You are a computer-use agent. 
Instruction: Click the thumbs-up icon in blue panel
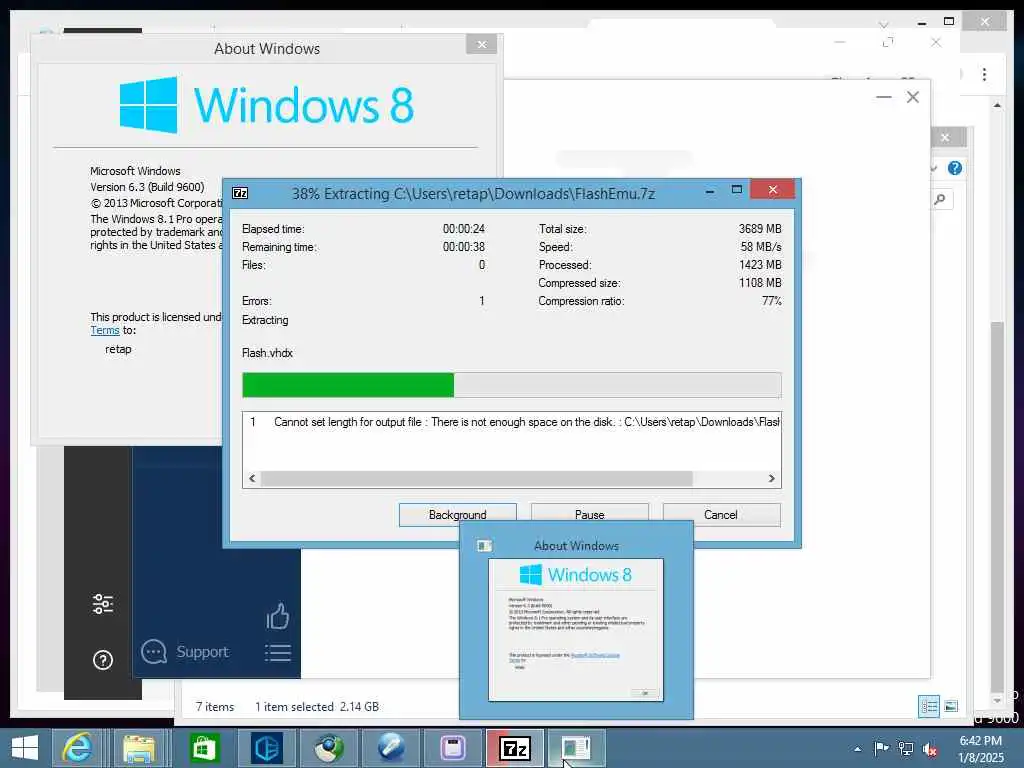(x=278, y=616)
